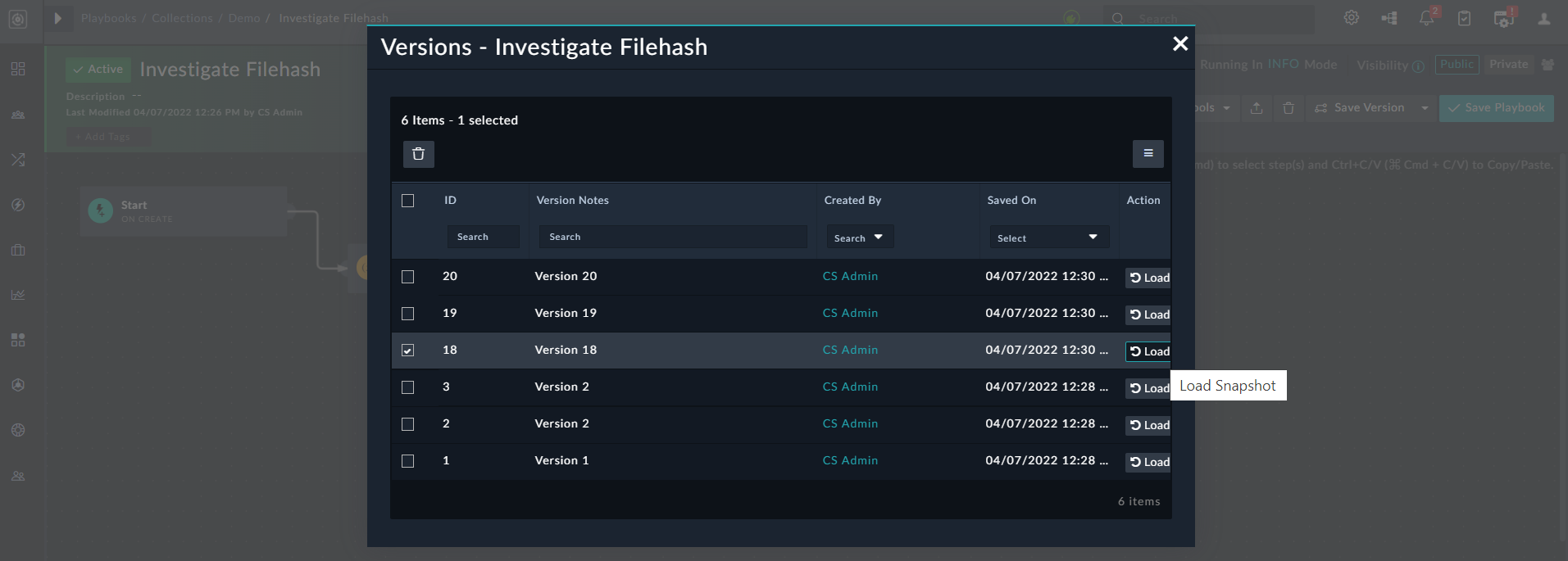Click the delete playbook trash icon
Image resolution: width=1568 pixels, height=561 pixels.
(1288, 108)
